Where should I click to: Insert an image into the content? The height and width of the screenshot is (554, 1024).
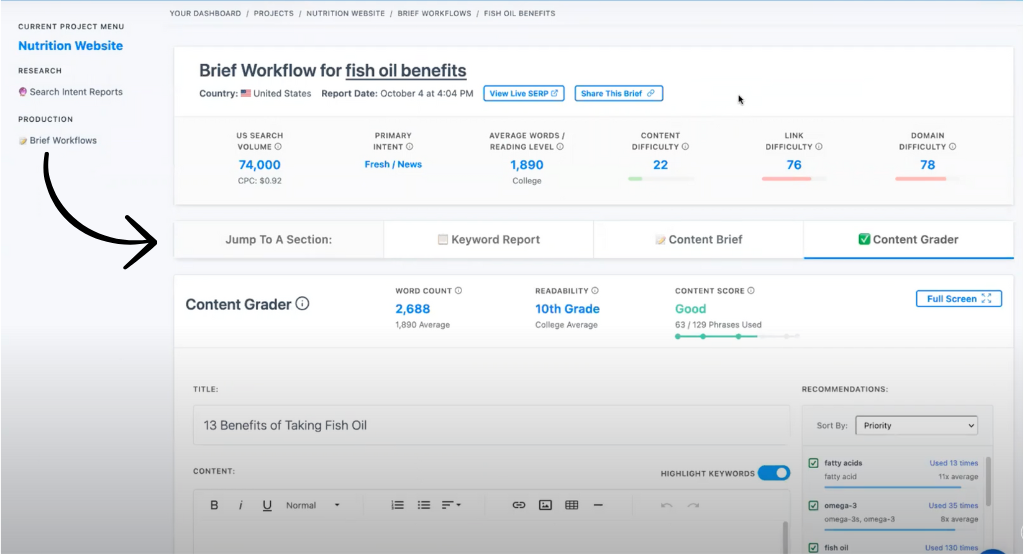pyautogui.click(x=545, y=505)
